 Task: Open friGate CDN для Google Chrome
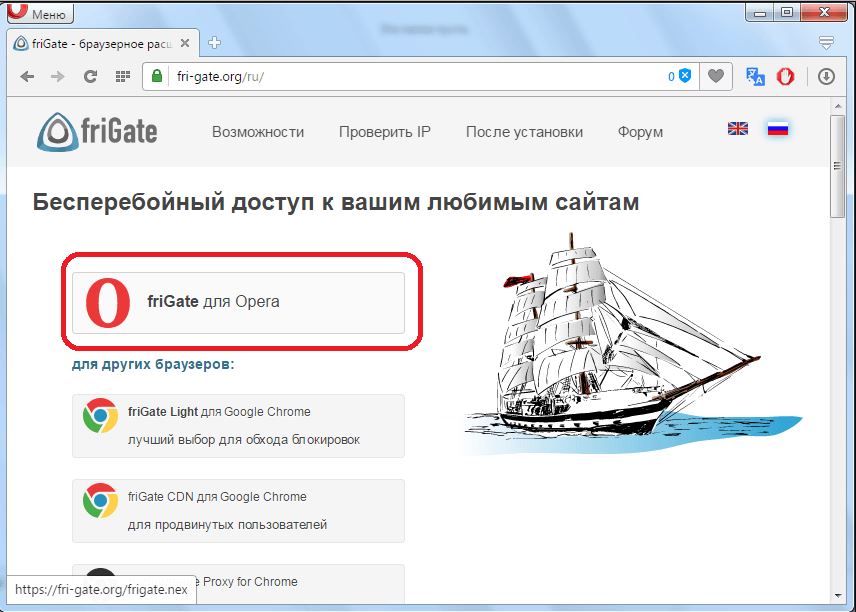[x=239, y=511]
